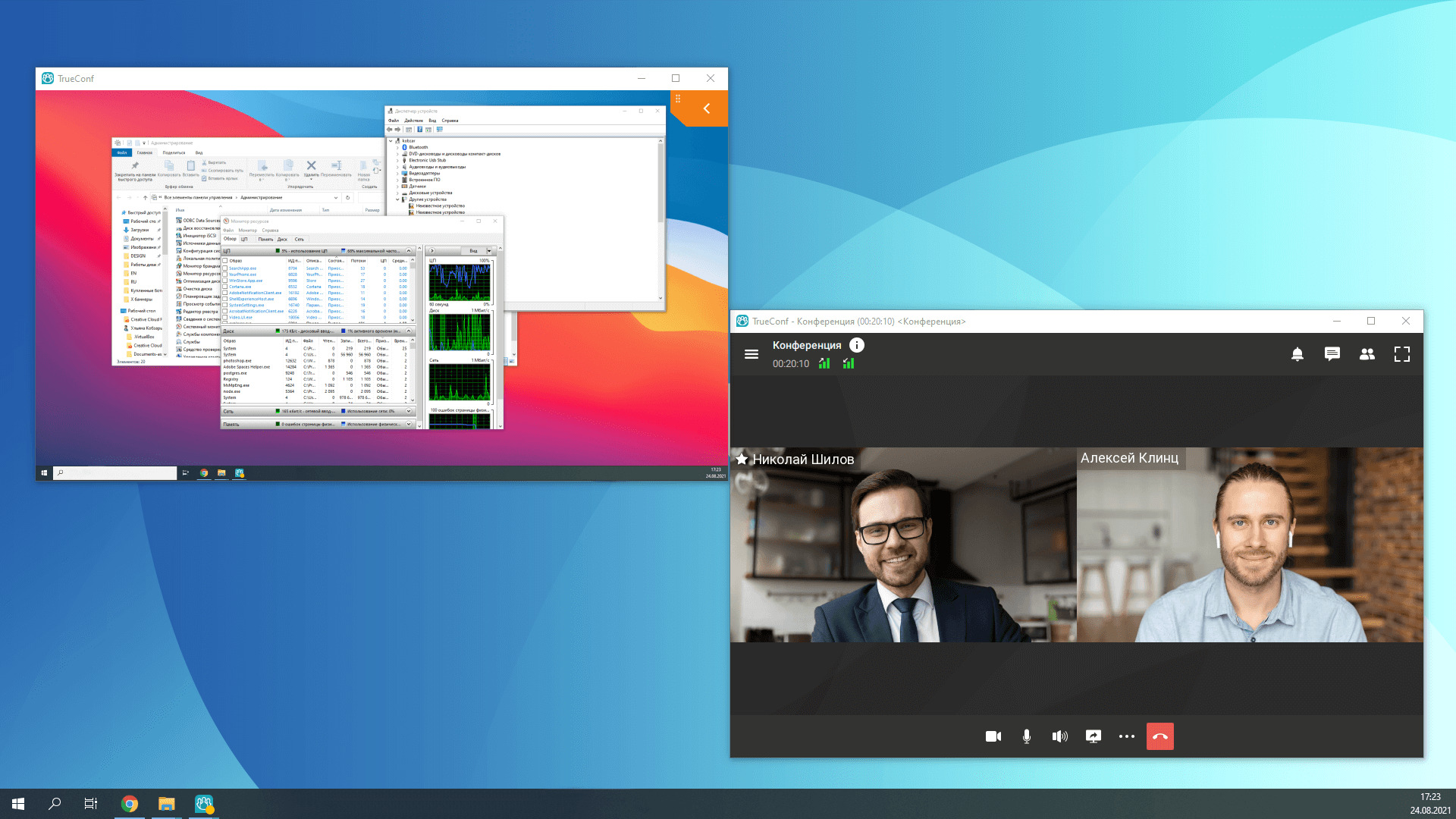
Task: Open Справка menu in shared Device Manager
Action: 450,121
